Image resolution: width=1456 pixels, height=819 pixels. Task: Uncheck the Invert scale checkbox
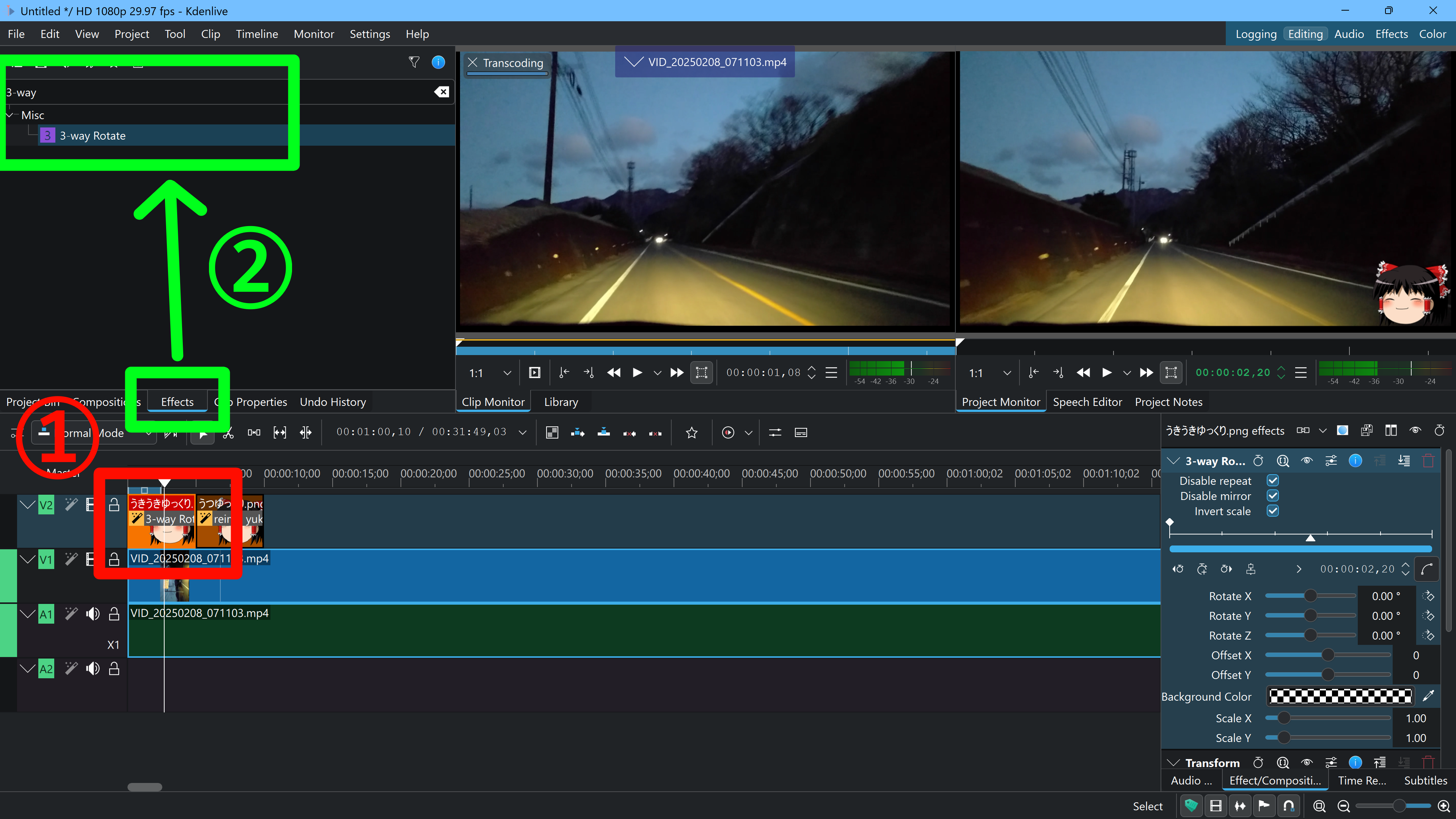[1273, 511]
